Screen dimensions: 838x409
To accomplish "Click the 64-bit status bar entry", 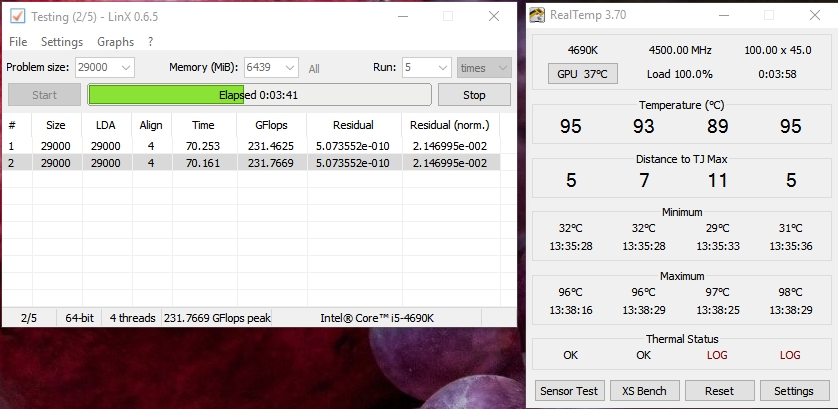I will coord(79,318).
